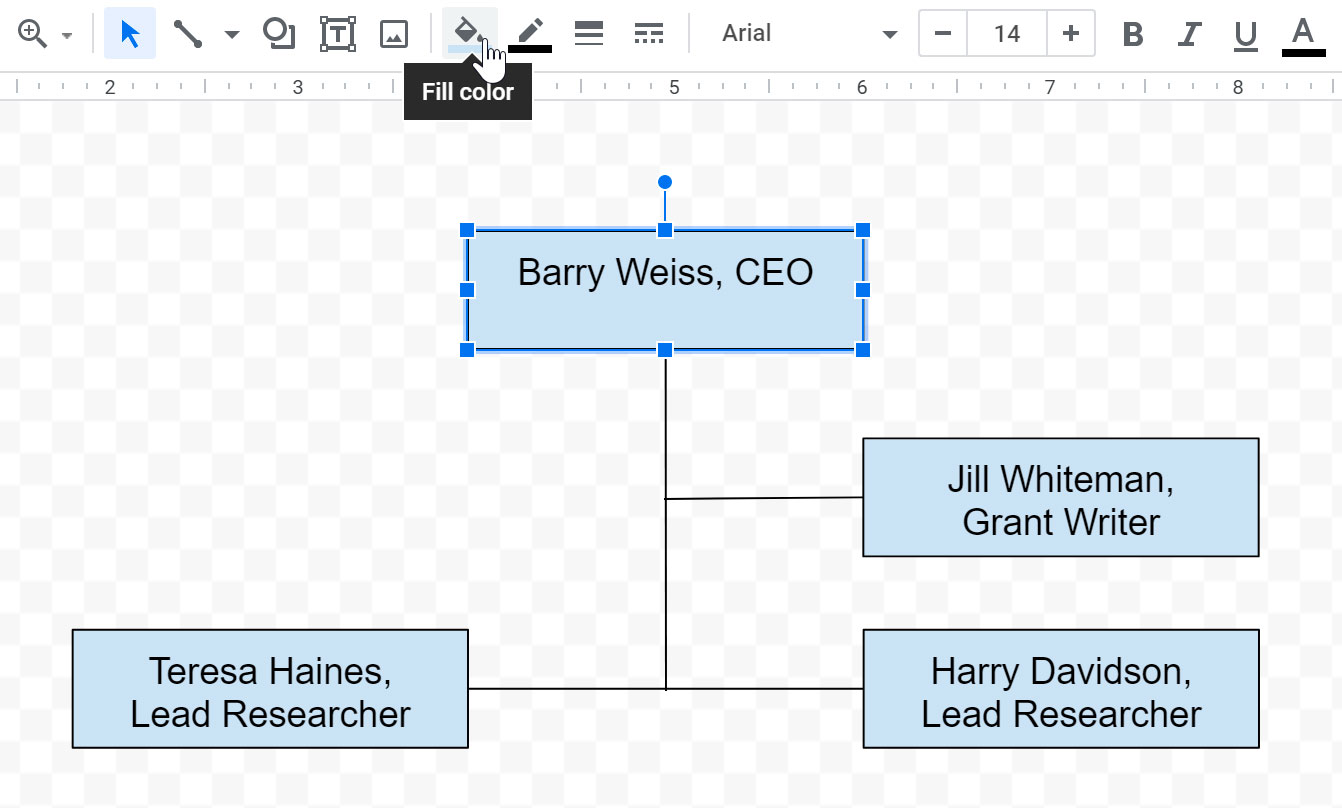Select the Text box tool
This screenshot has width=1342, height=808.
click(x=337, y=34)
